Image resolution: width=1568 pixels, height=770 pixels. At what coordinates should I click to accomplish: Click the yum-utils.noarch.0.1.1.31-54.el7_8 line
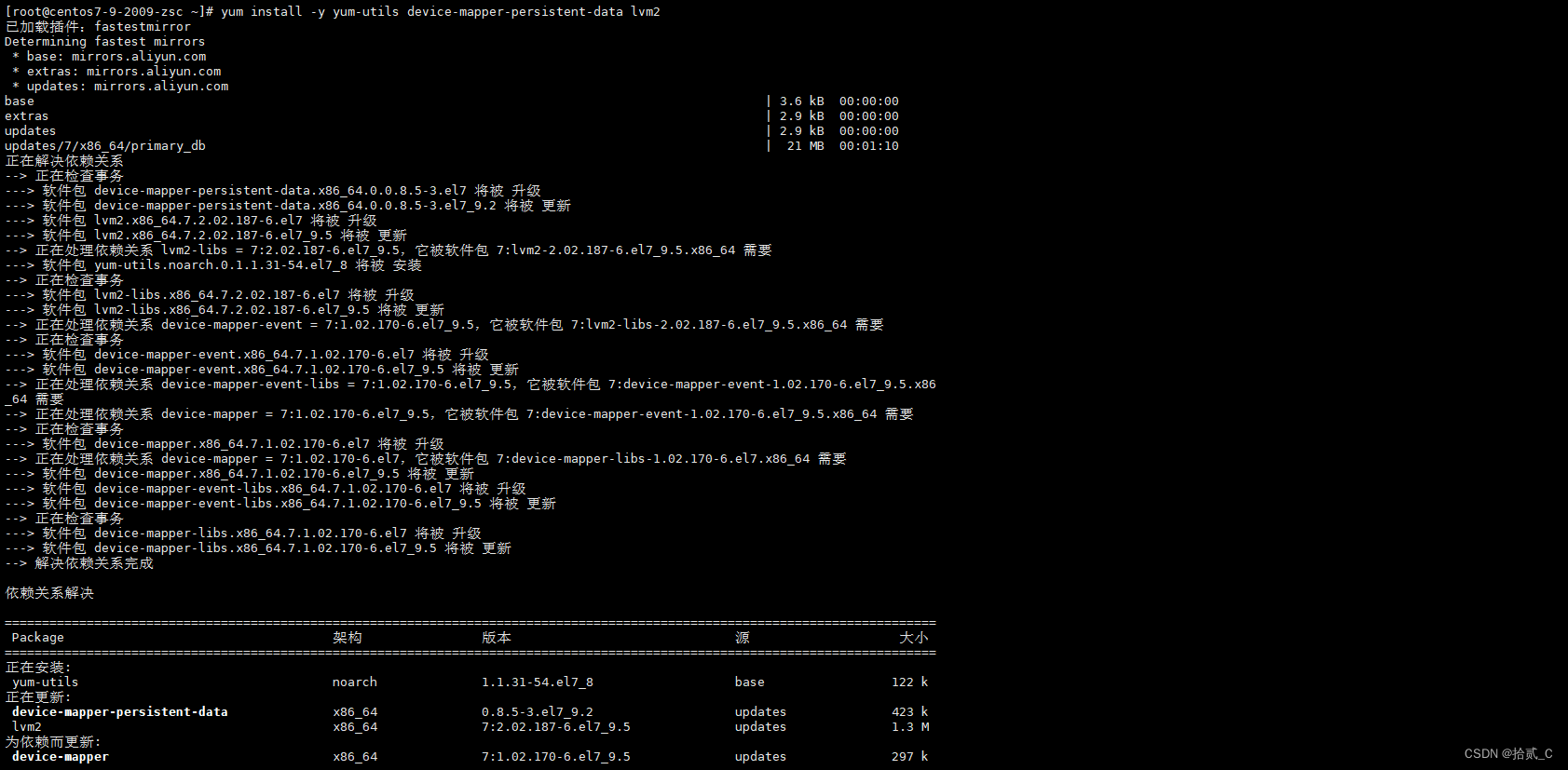click(x=213, y=265)
